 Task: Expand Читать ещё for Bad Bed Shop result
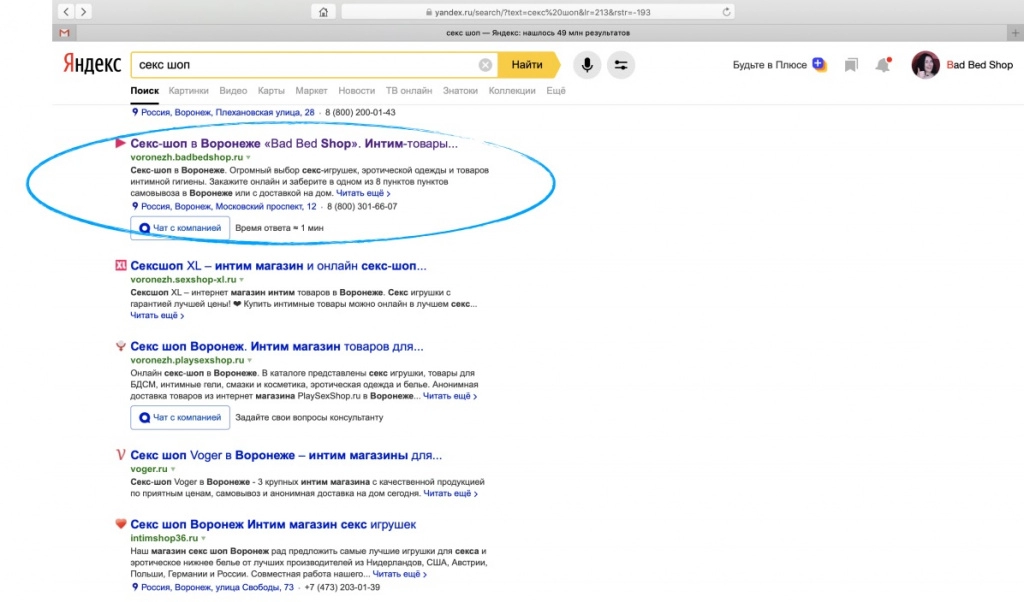coord(363,193)
